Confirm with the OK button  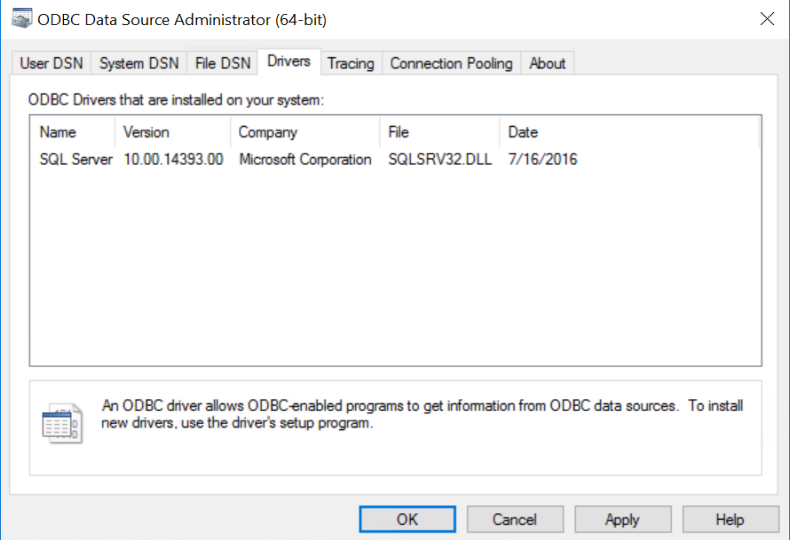[407, 519]
